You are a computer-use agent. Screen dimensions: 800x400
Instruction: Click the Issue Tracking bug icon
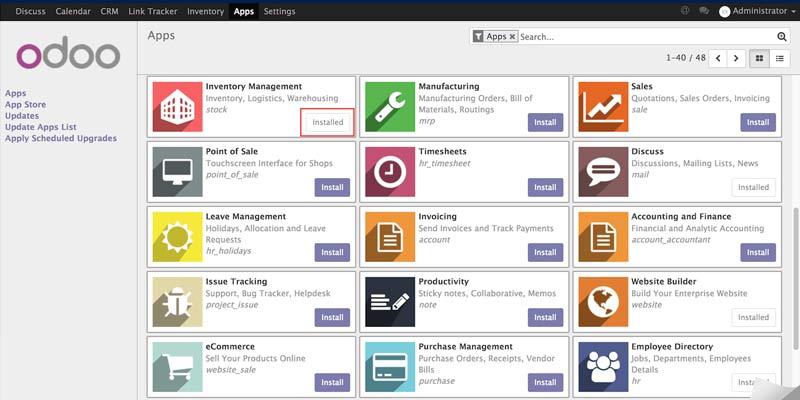point(178,302)
